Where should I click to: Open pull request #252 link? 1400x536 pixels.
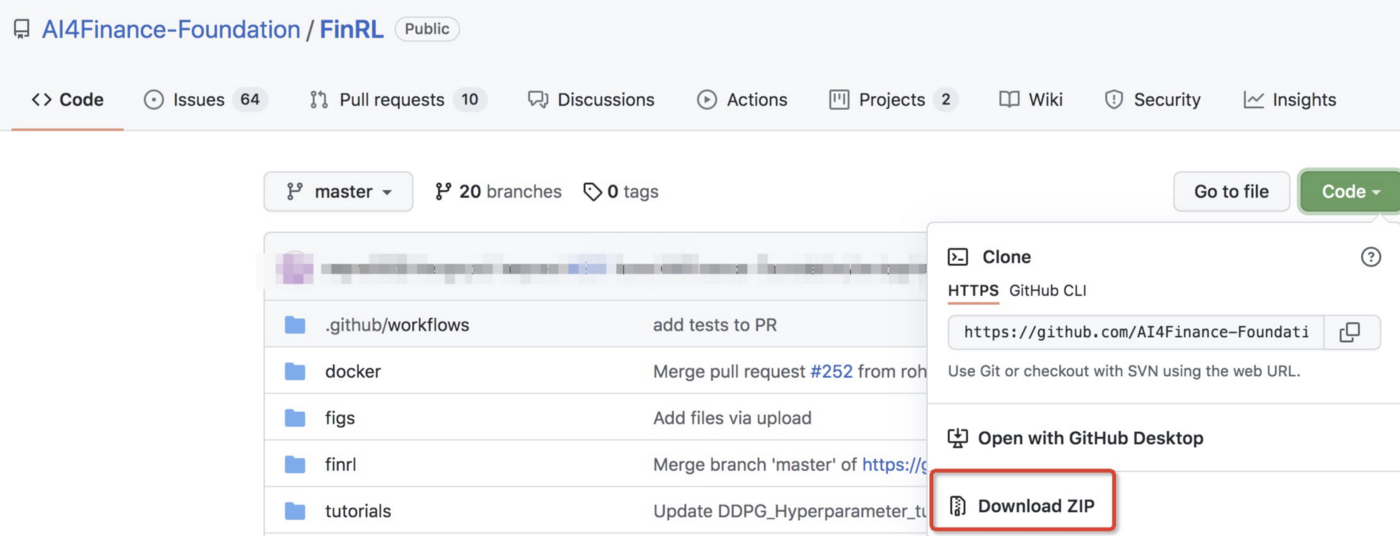(831, 371)
